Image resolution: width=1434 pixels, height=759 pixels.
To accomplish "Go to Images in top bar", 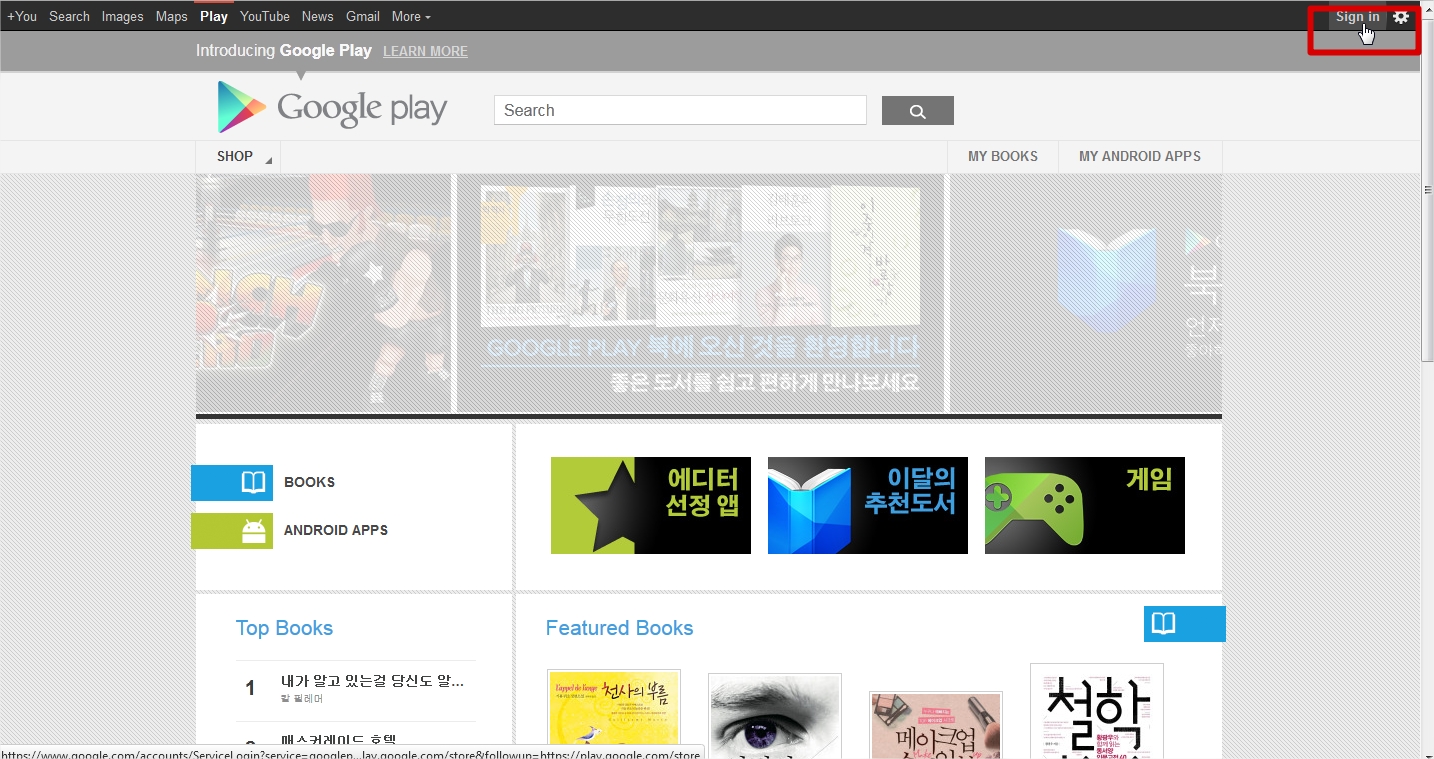I will pyautogui.click(x=122, y=17).
